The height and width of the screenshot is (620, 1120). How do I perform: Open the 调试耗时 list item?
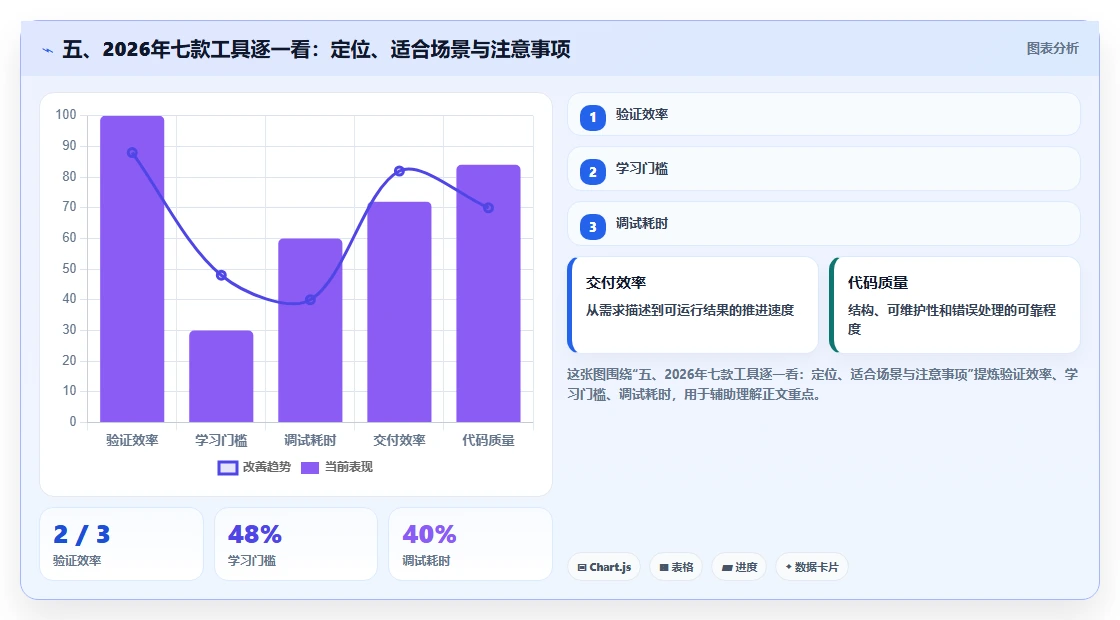(x=824, y=224)
